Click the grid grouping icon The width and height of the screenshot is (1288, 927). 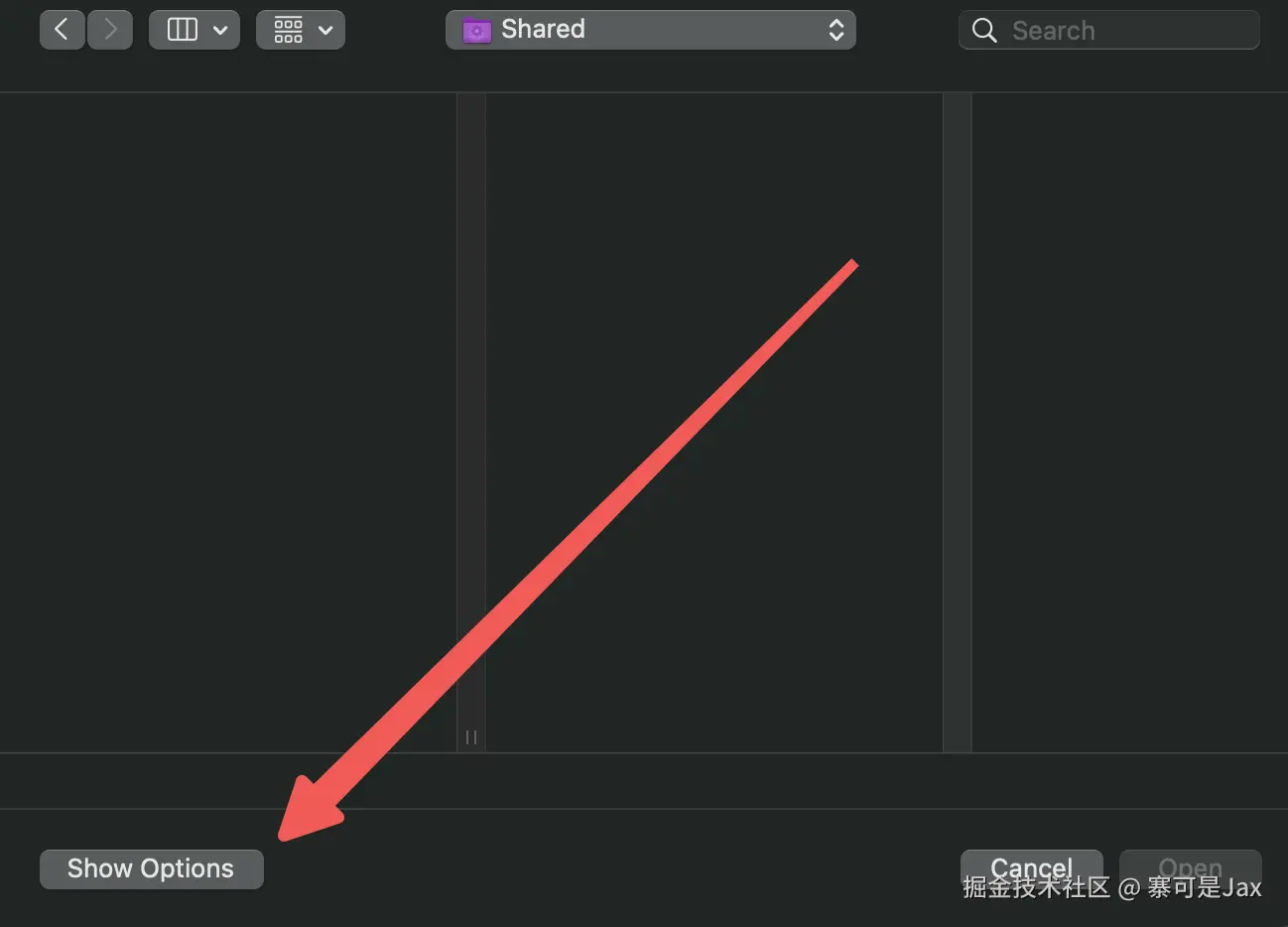[289, 30]
